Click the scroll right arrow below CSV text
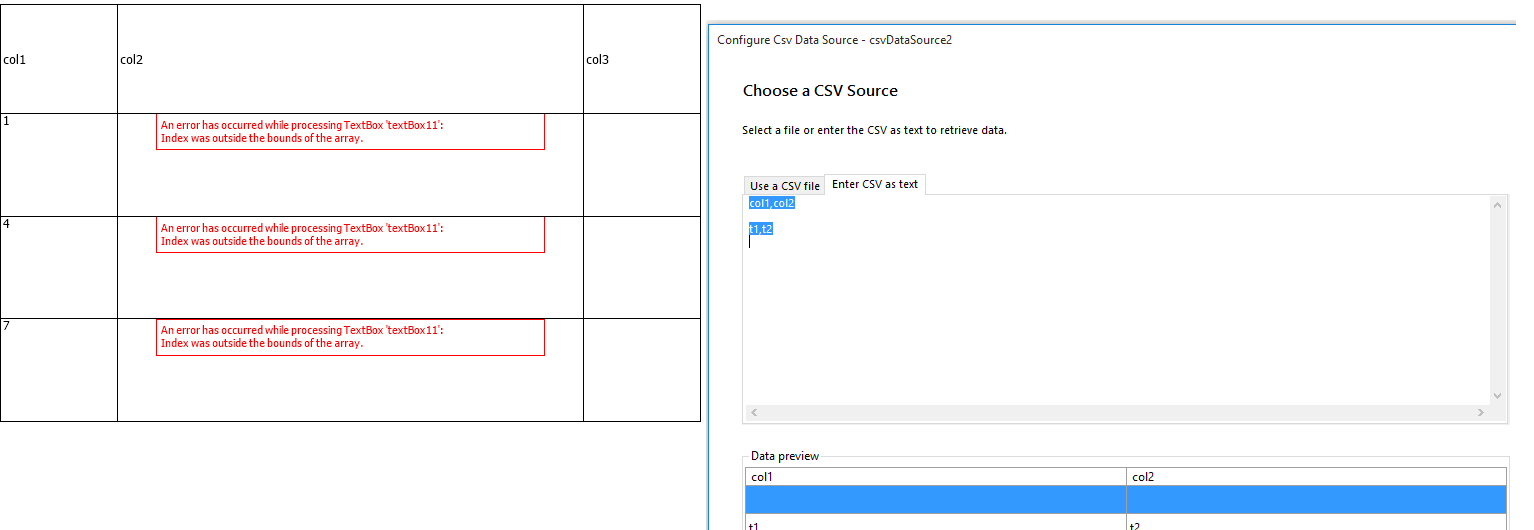Image resolution: width=1534 pixels, height=530 pixels. (1481, 412)
